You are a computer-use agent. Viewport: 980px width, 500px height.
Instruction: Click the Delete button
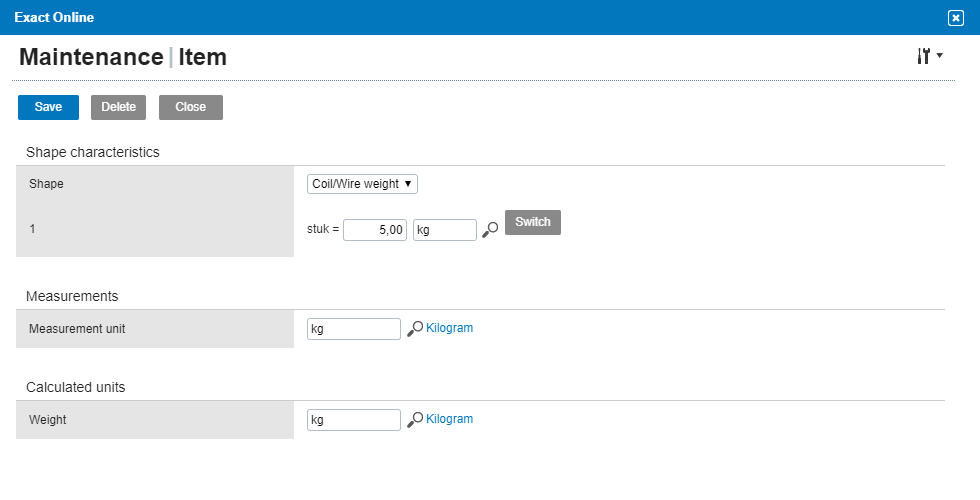point(118,107)
